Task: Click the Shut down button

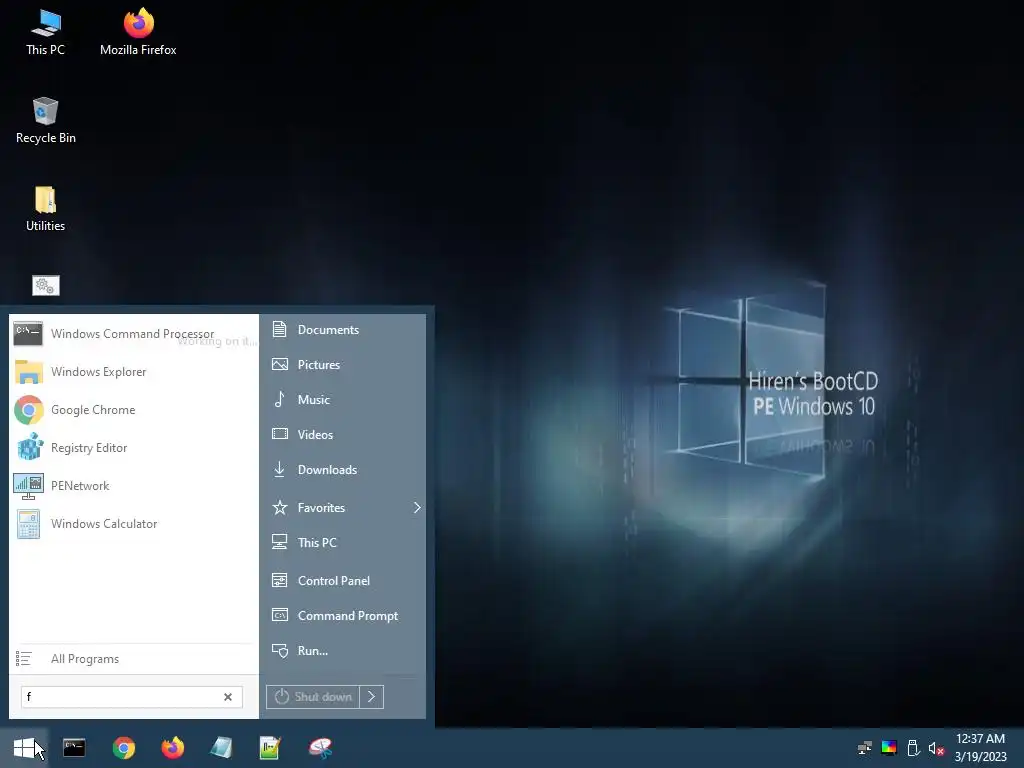Action: point(313,697)
